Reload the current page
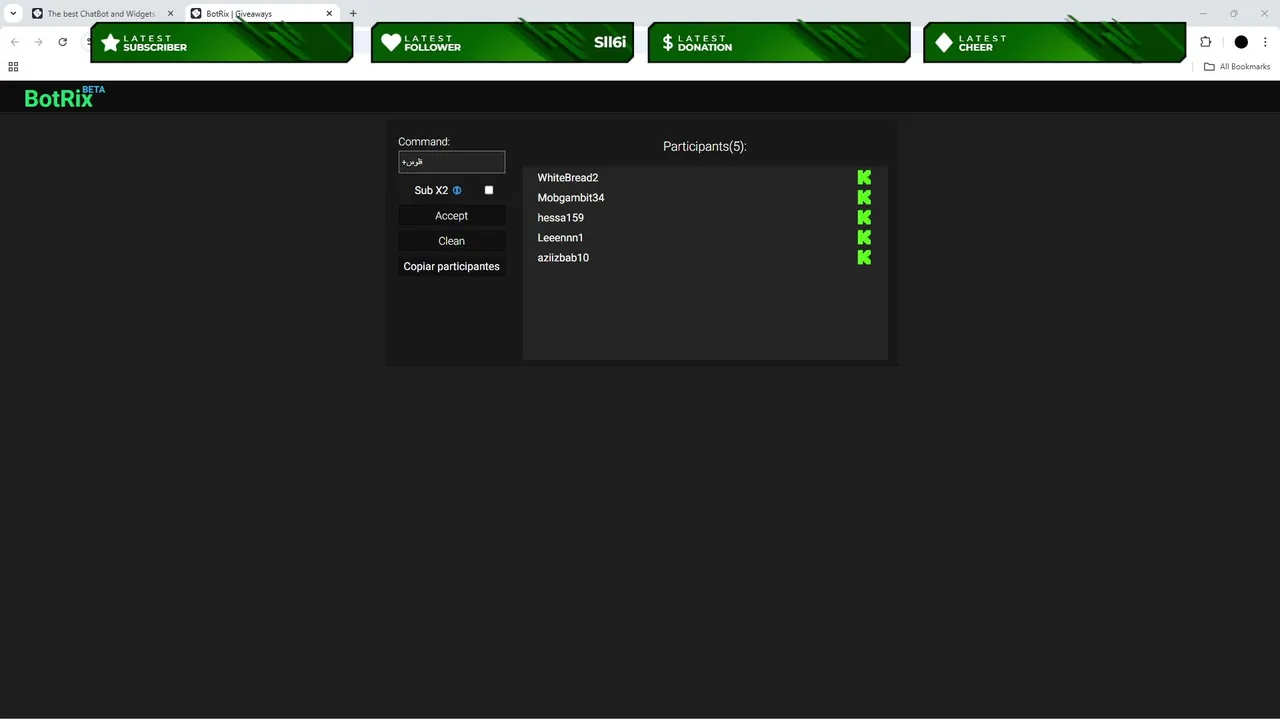This screenshot has width=1280, height=720. pyautogui.click(x=62, y=42)
